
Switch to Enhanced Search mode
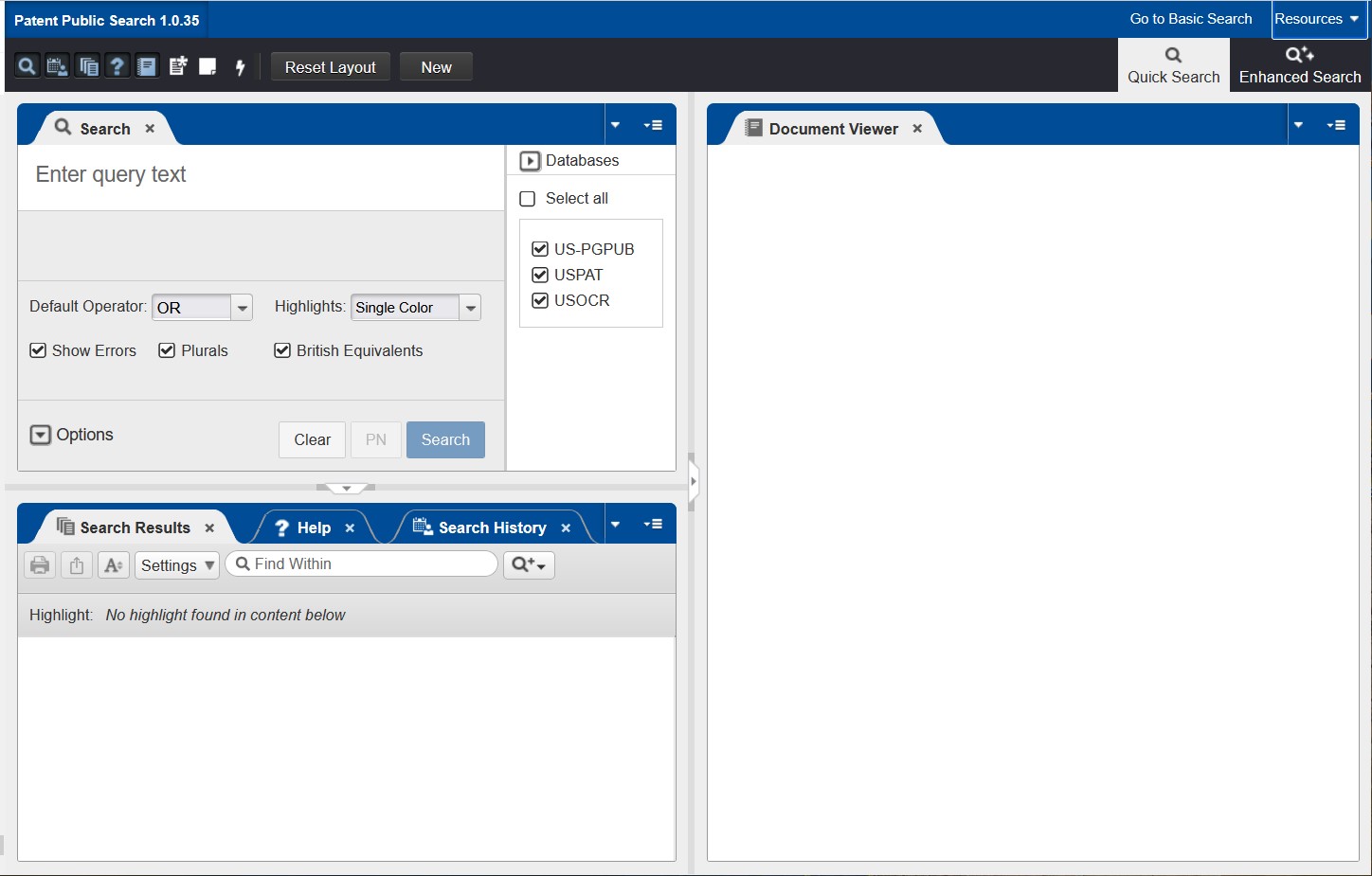(1300, 65)
